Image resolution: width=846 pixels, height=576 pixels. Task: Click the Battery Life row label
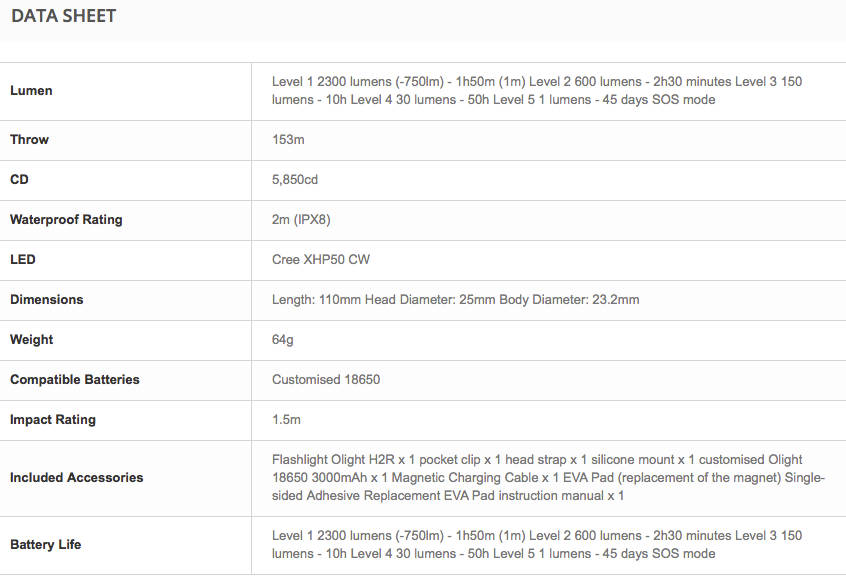click(x=45, y=545)
